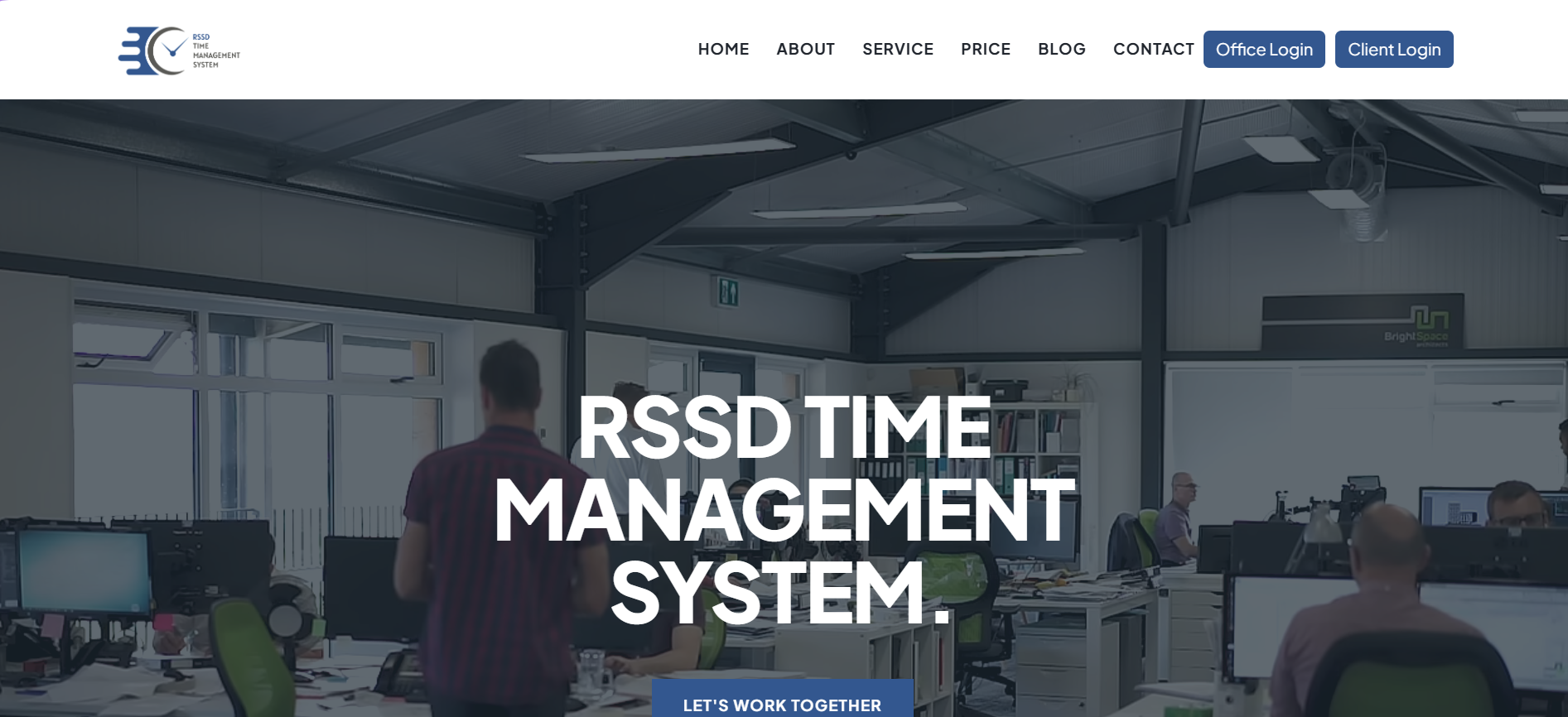Viewport: 1568px width, 717px height.
Task: Click the RSSD clock logo icon
Action: point(153,51)
